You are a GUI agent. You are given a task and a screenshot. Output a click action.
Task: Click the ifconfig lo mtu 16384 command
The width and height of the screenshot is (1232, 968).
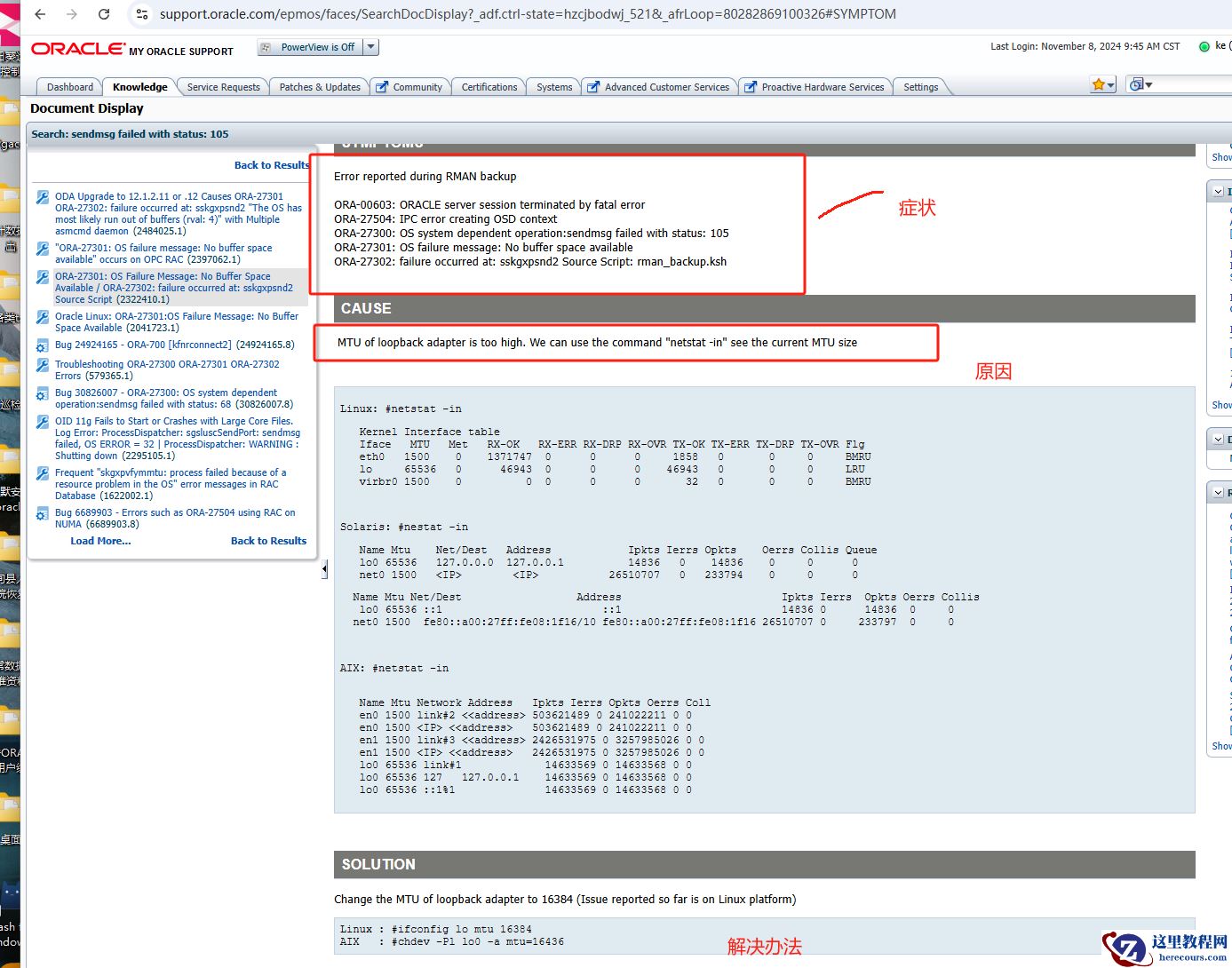coord(462,929)
